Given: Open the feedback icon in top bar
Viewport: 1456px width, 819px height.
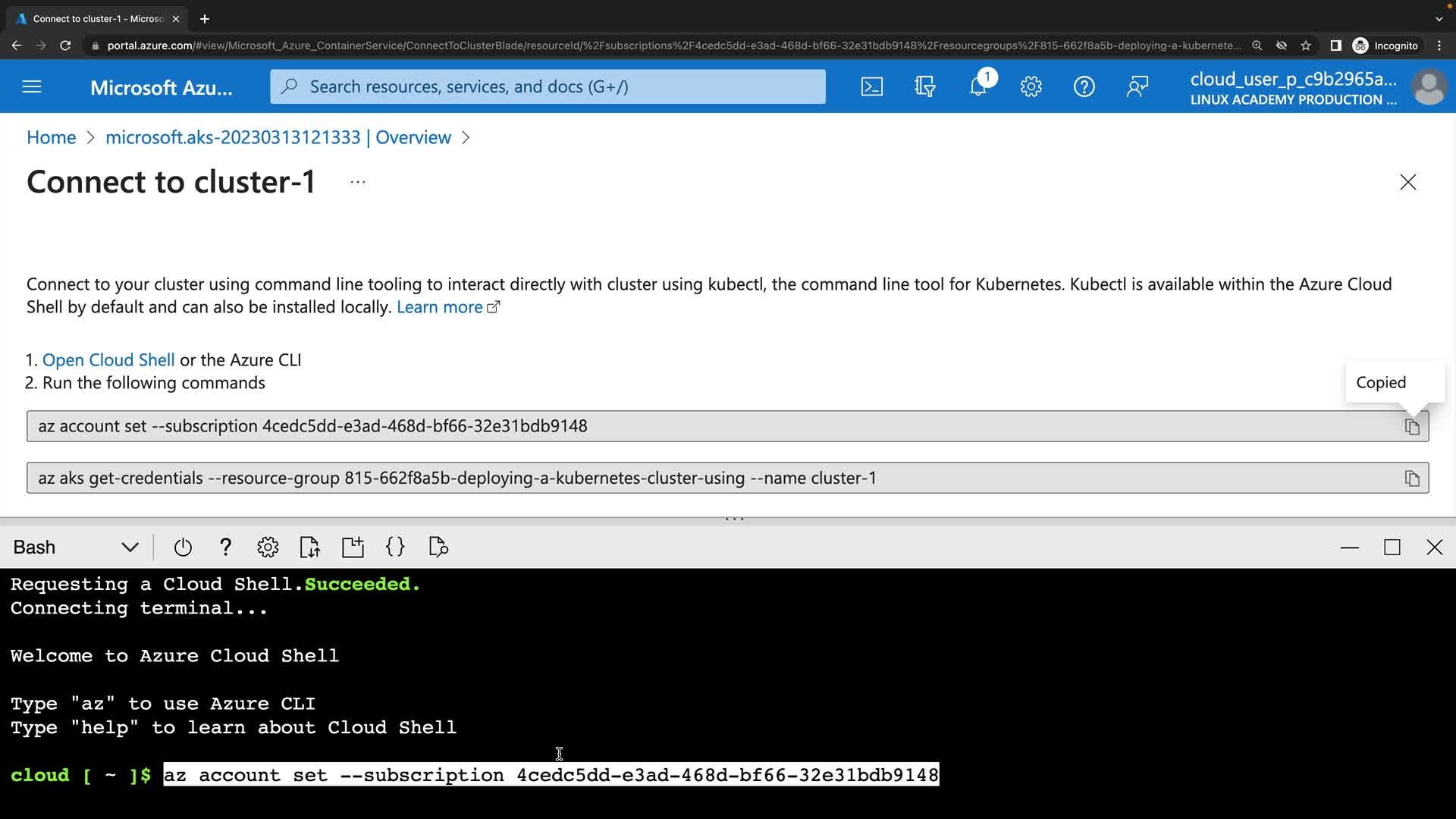Looking at the screenshot, I should (x=1137, y=86).
